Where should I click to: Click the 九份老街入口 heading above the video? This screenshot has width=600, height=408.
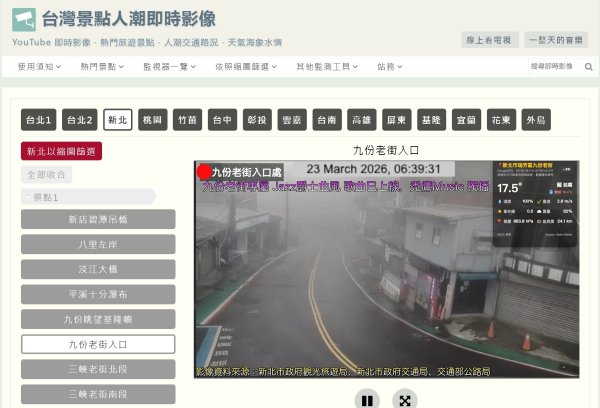pyautogui.click(x=386, y=150)
